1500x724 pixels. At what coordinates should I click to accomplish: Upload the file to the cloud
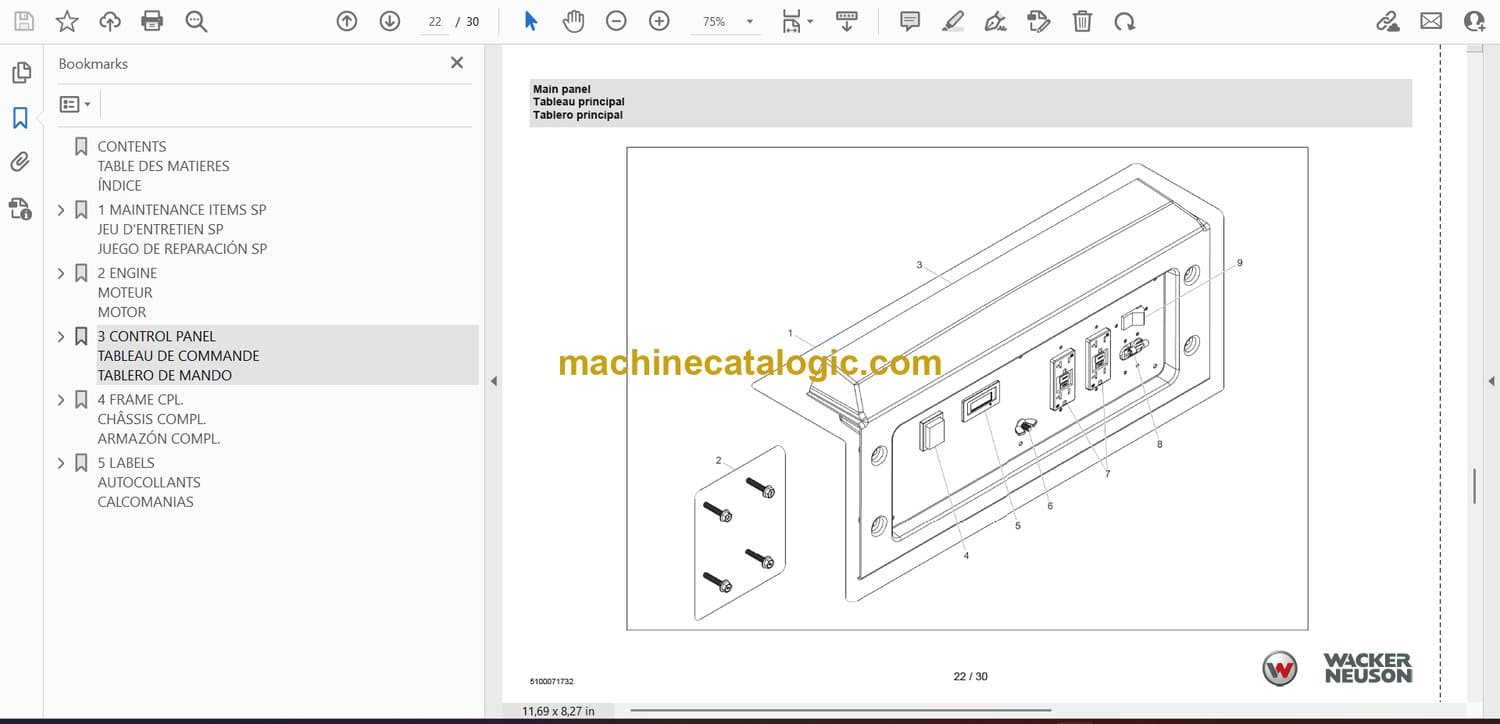pyautogui.click(x=110, y=21)
